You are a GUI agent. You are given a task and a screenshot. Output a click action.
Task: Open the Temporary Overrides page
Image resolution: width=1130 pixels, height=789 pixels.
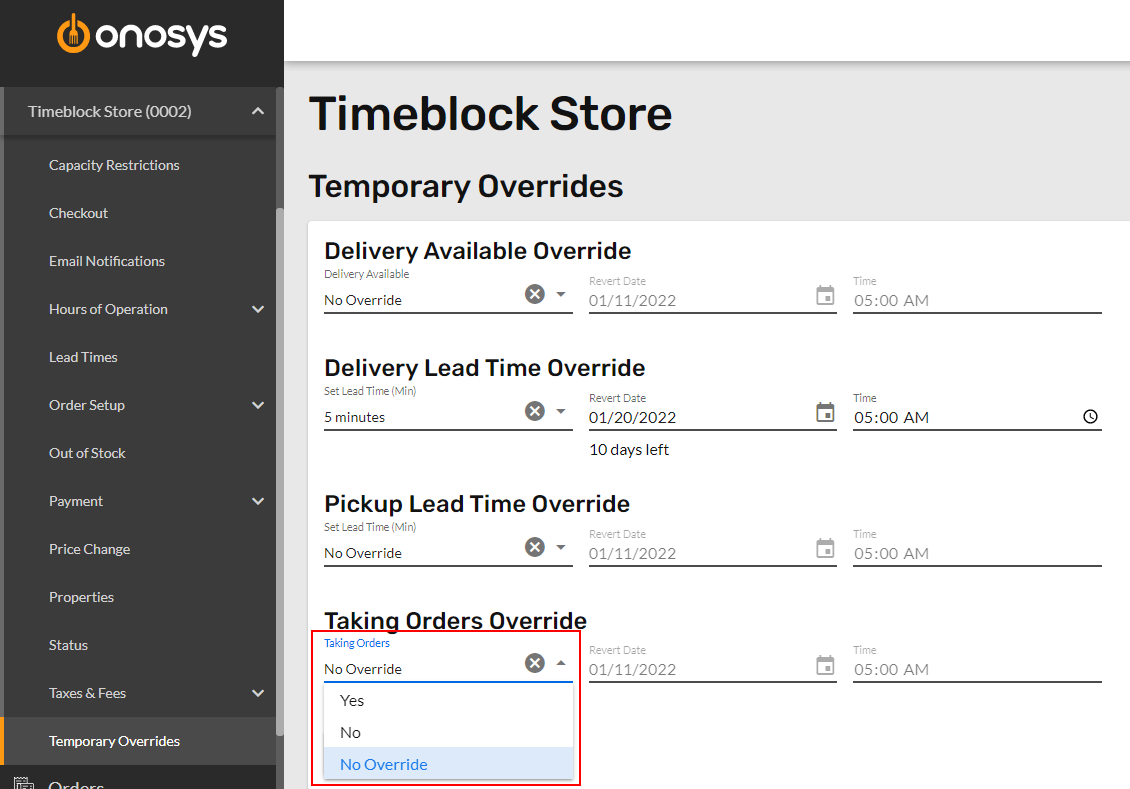[x=114, y=741]
